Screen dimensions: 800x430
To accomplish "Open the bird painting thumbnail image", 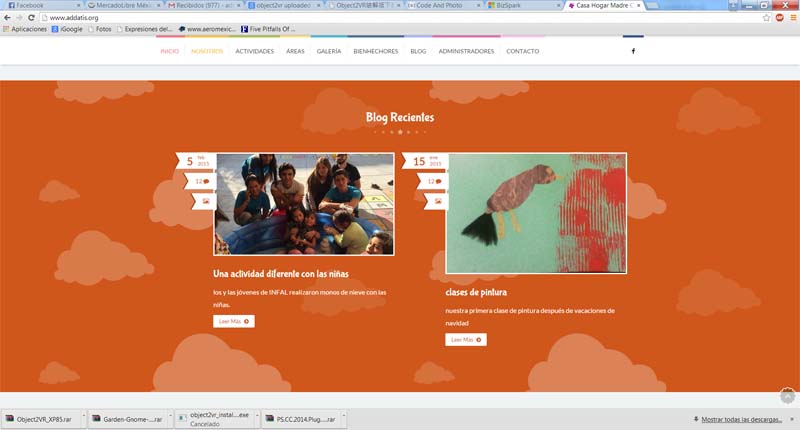I will pyautogui.click(x=536, y=213).
